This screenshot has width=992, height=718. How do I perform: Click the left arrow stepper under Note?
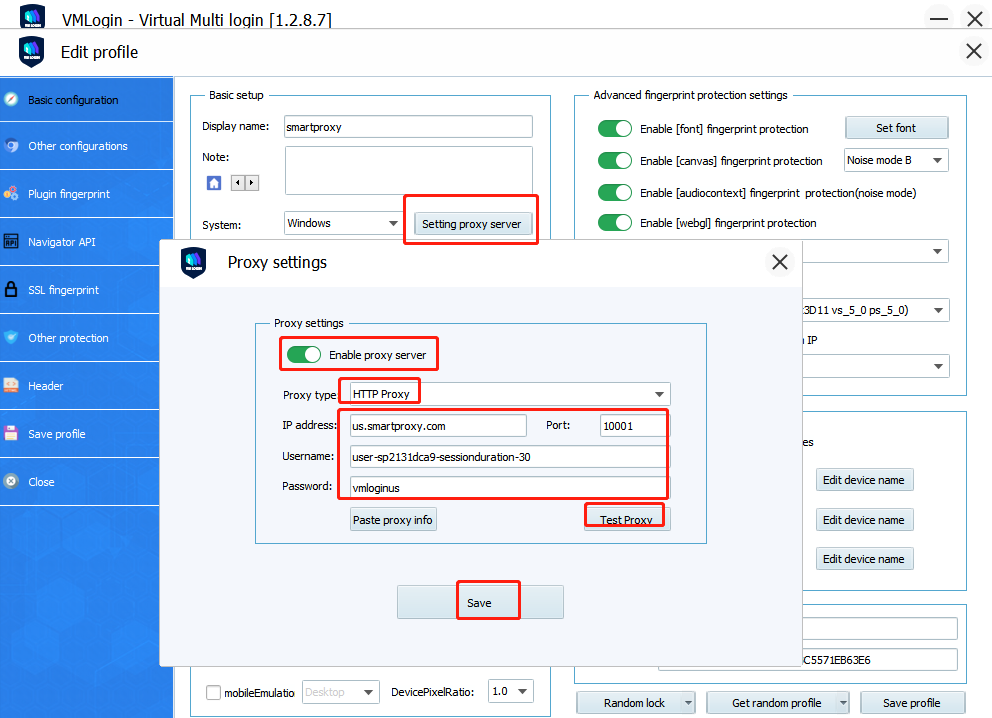point(238,183)
